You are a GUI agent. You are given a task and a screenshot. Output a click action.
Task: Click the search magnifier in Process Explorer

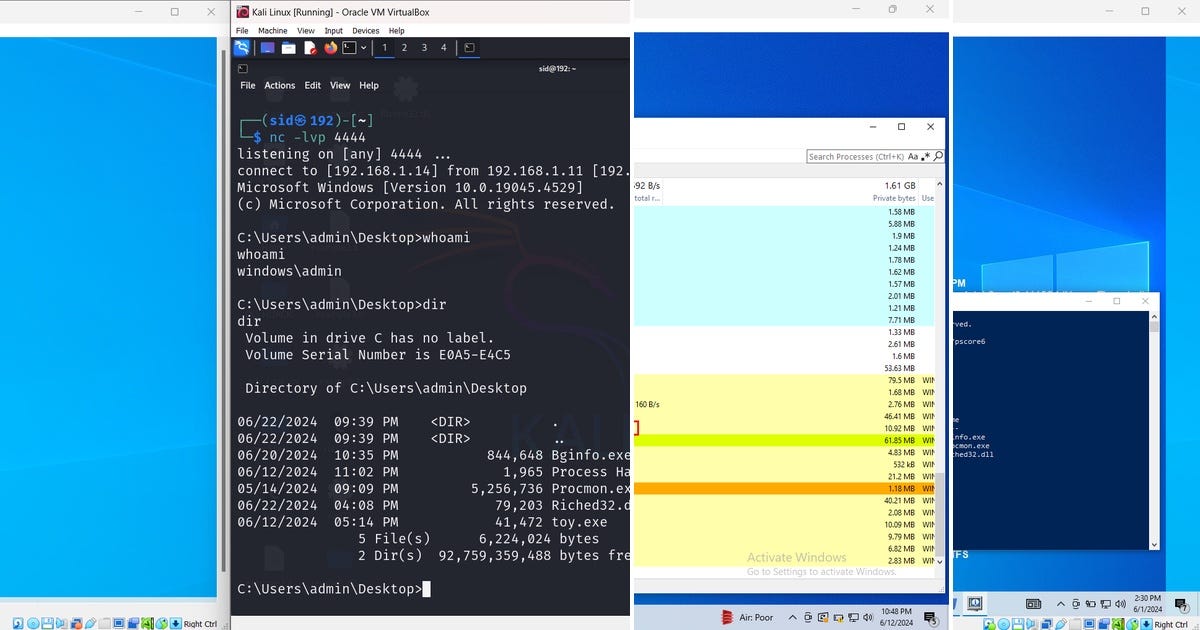coord(936,157)
